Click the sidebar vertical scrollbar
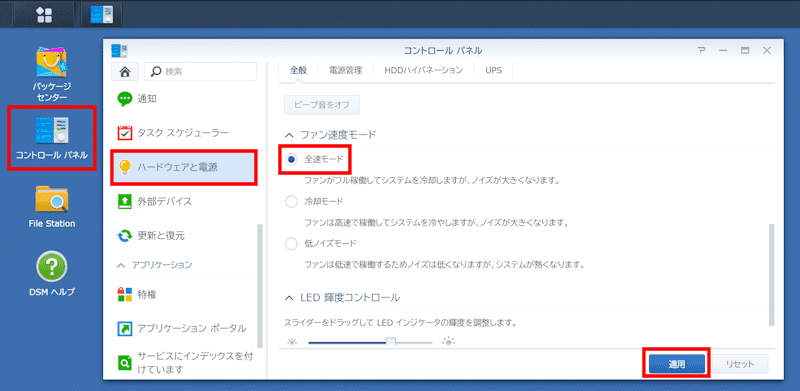Viewport: 800px width, 391px height. click(x=260, y=286)
